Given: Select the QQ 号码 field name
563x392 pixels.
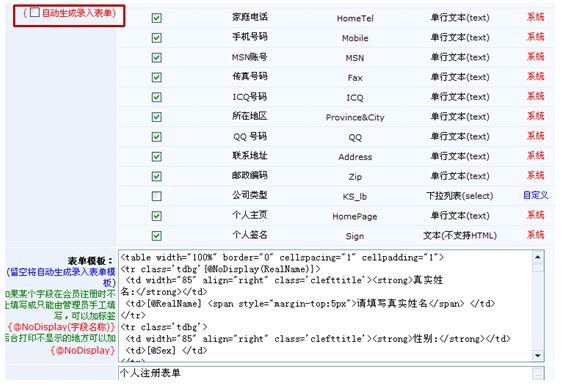Looking at the screenshot, I should tap(250, 136).
